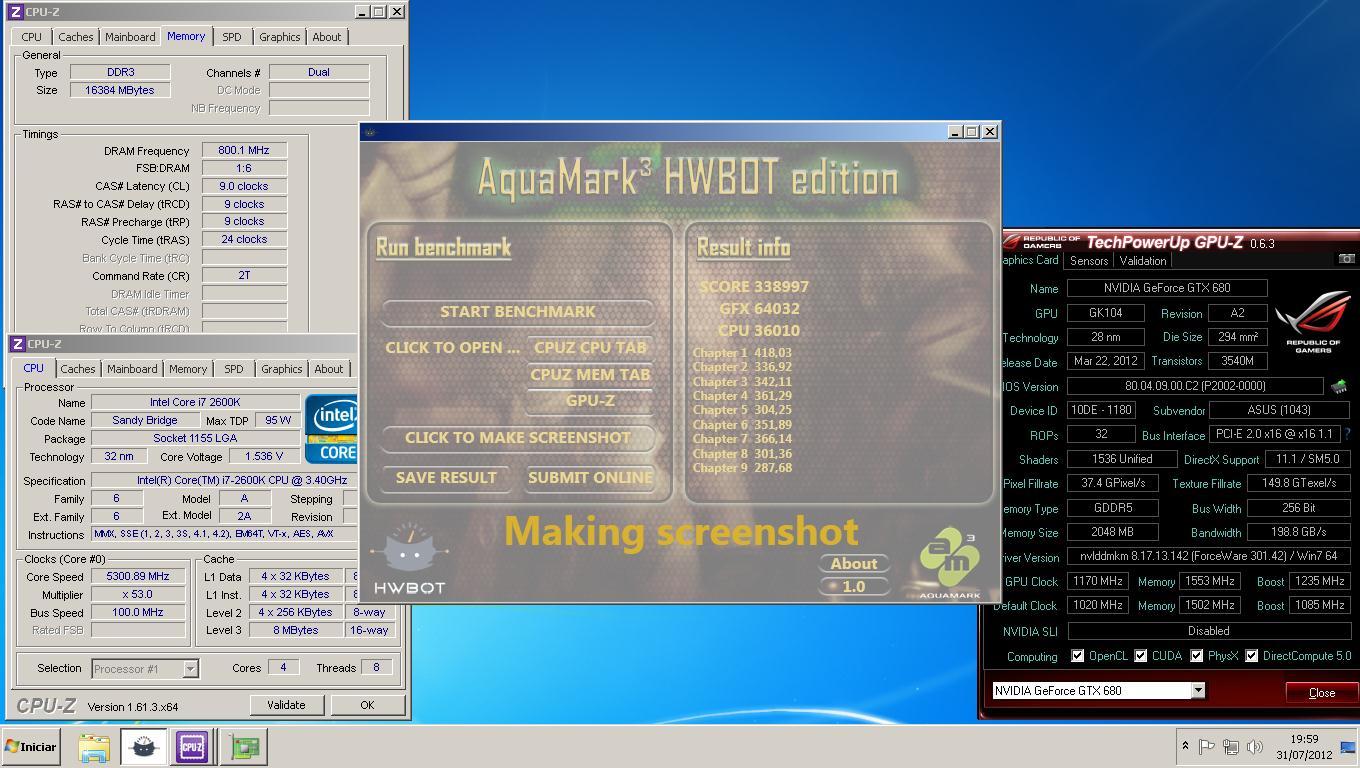
Task: Click Chapter 9 287,68 result line
Action: click(x=742, y=468)
